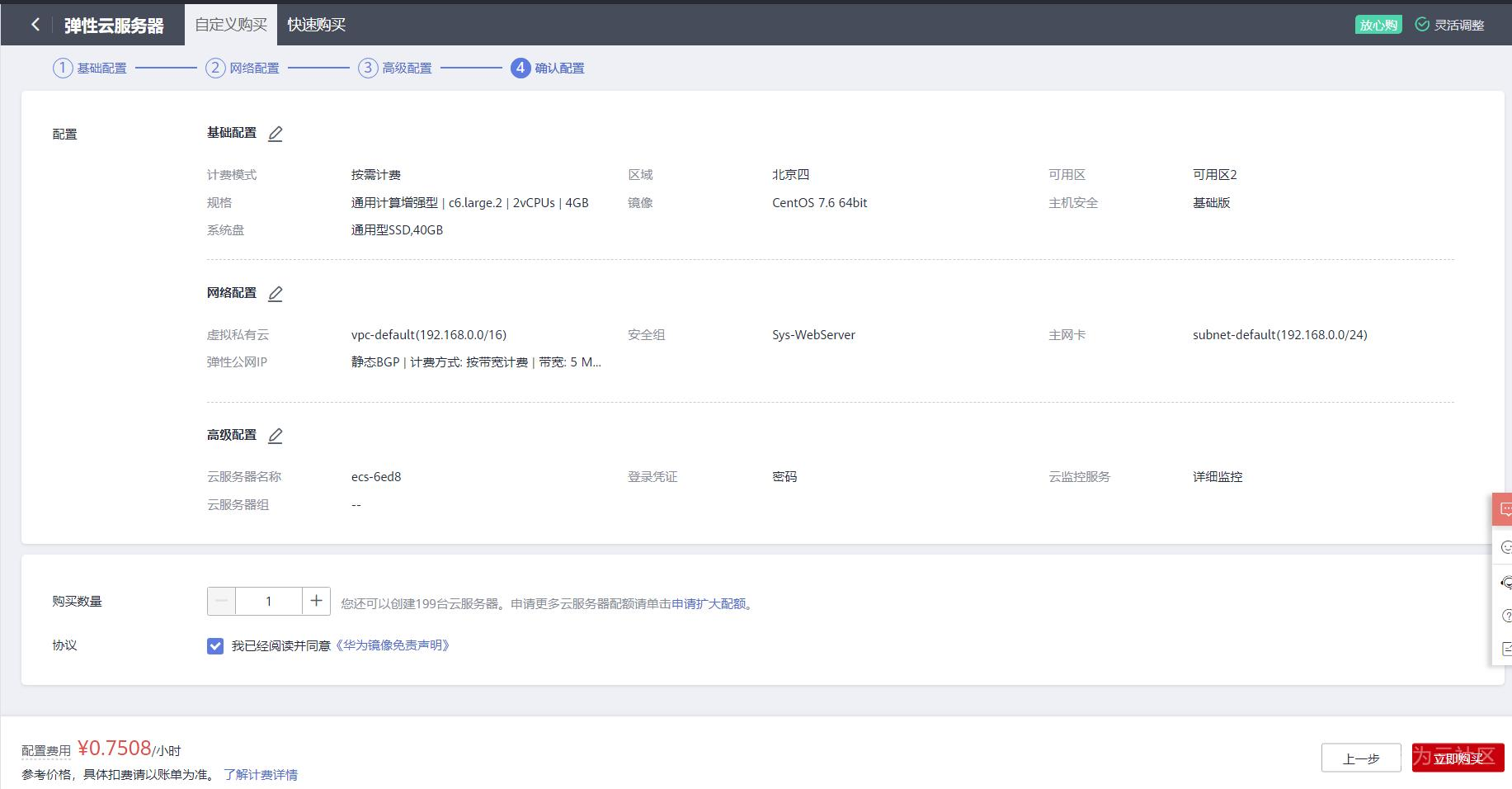
Task: Click the 购买数量 label
Action: [78, 602]
